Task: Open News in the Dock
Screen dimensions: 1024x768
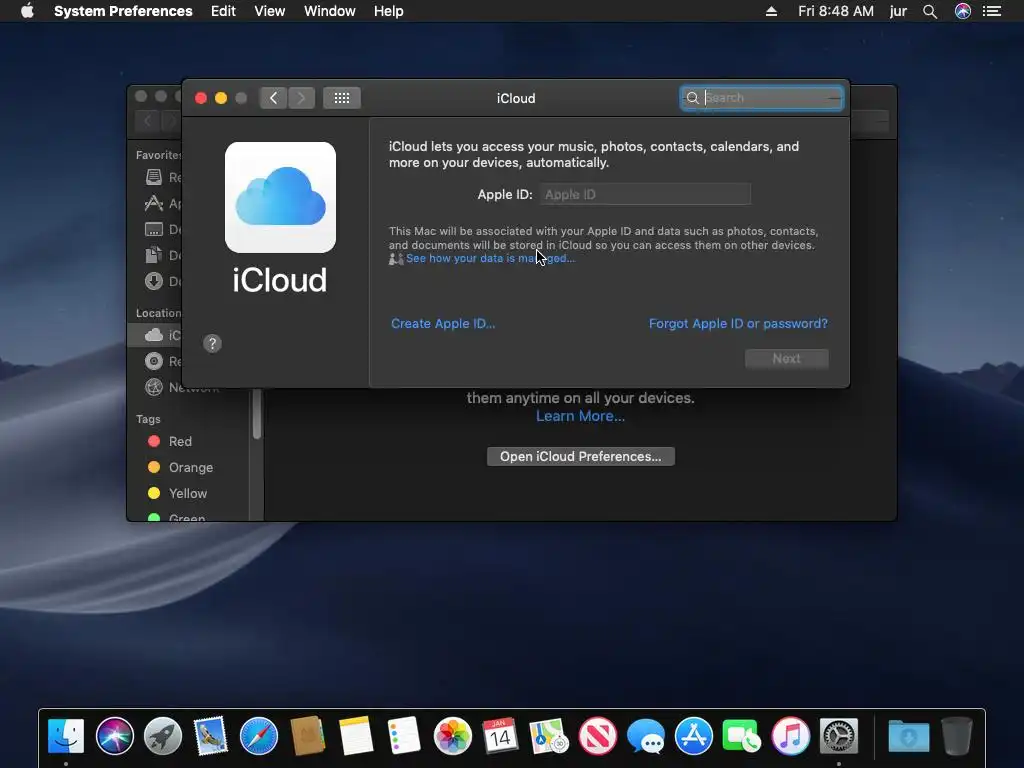Action: (598, 736)
